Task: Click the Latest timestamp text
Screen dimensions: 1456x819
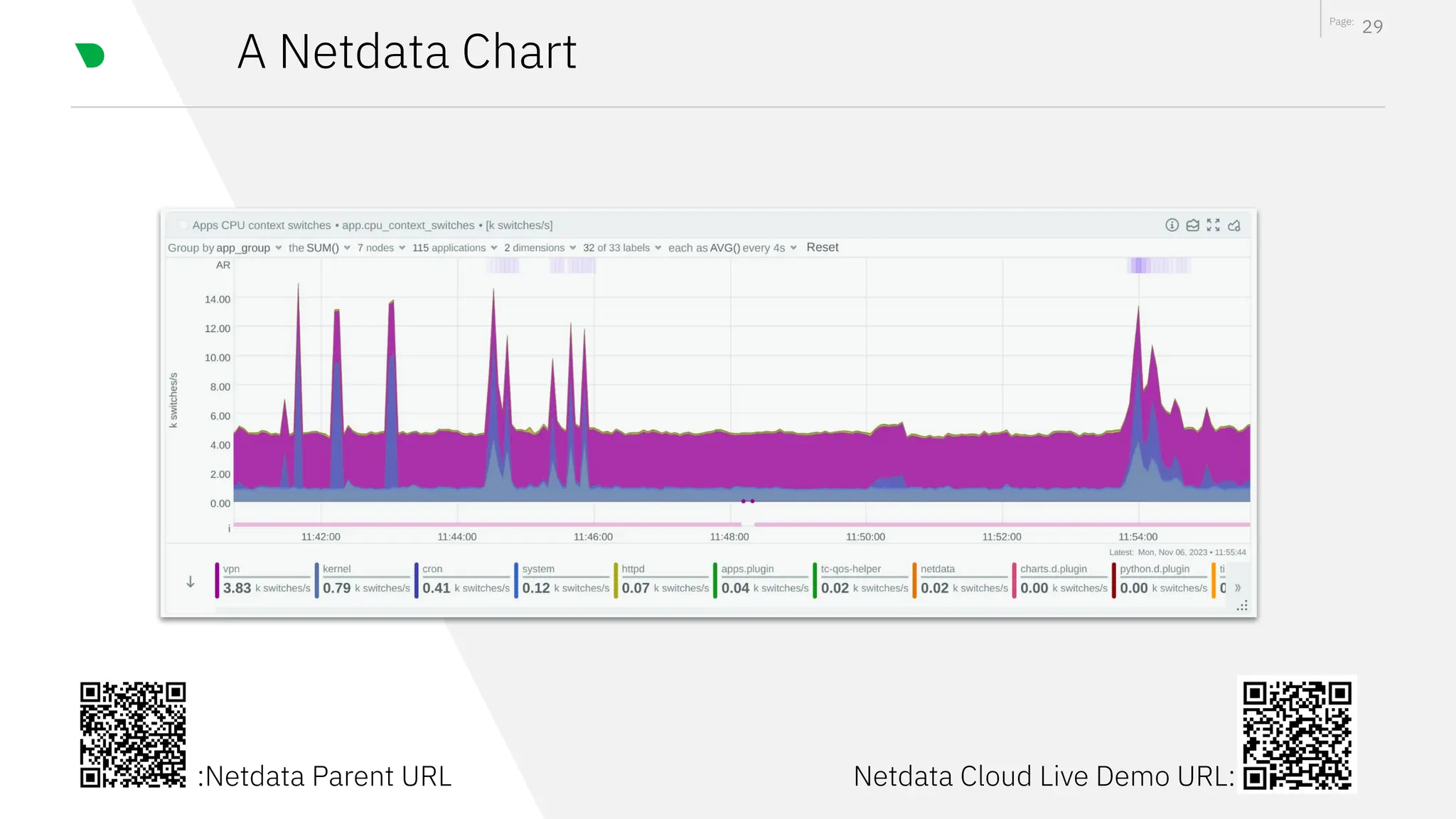Action: (1177, 552)
